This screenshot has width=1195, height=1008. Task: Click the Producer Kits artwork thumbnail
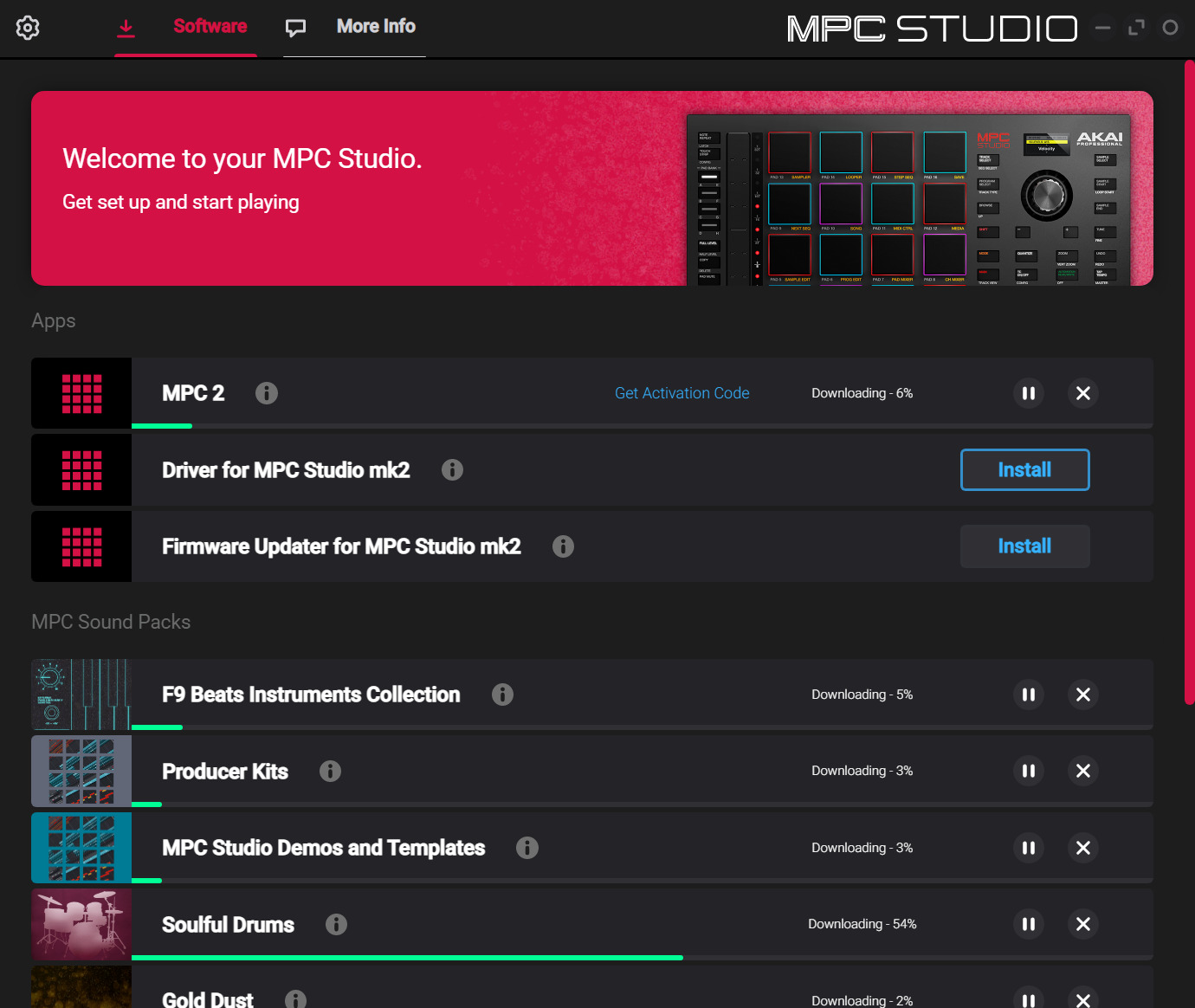[x=81, y=771]
